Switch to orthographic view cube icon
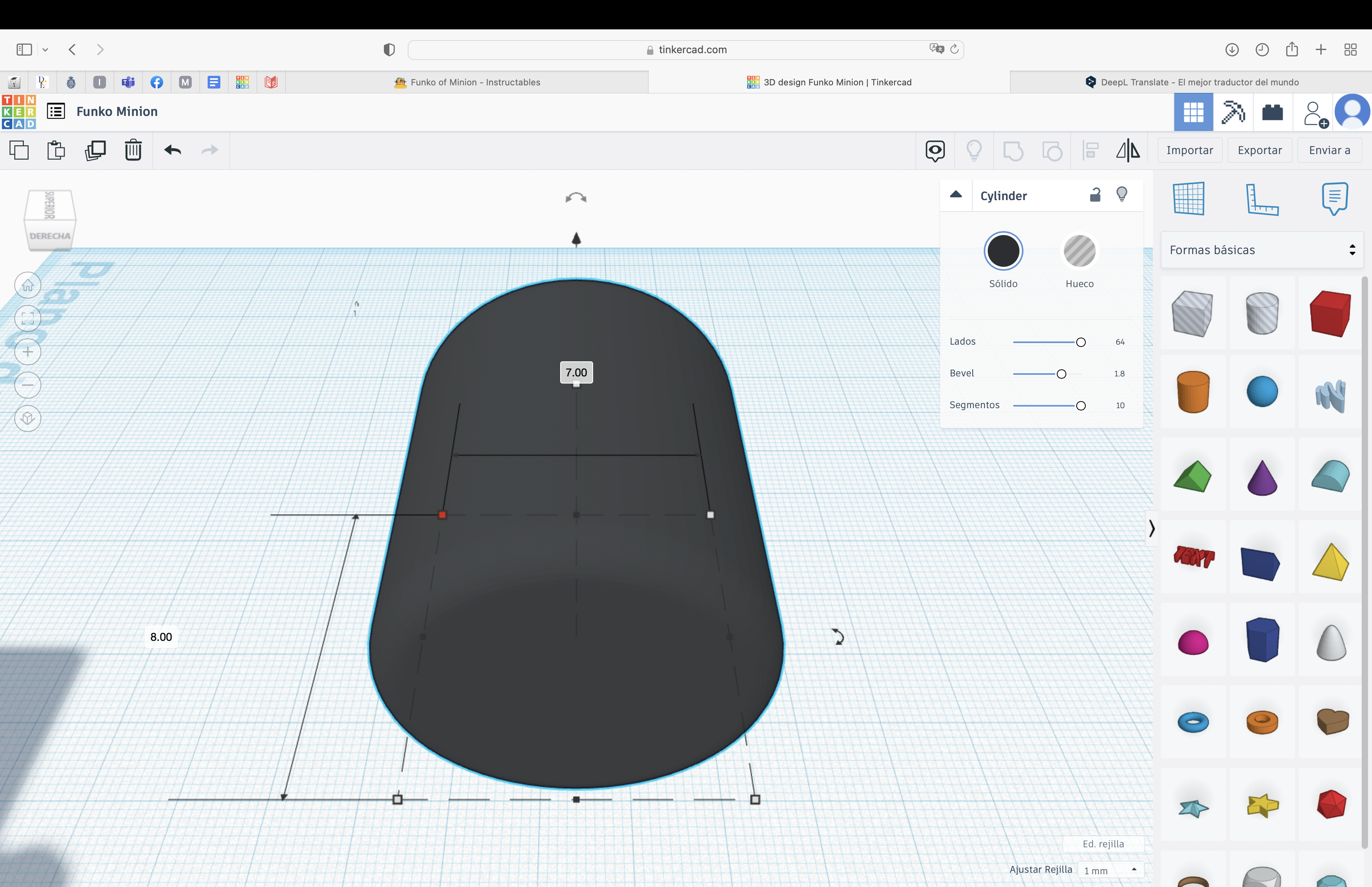This screenshot has height=887, width=1372. pos(28,418)
